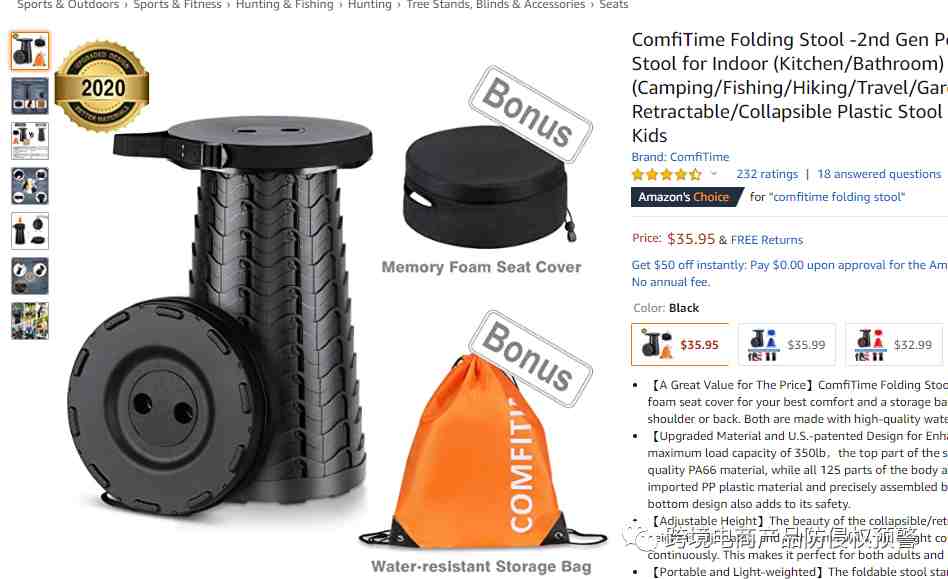Expand the star rating dropdown arrow
948x579 pixels.
coord(713,174)
